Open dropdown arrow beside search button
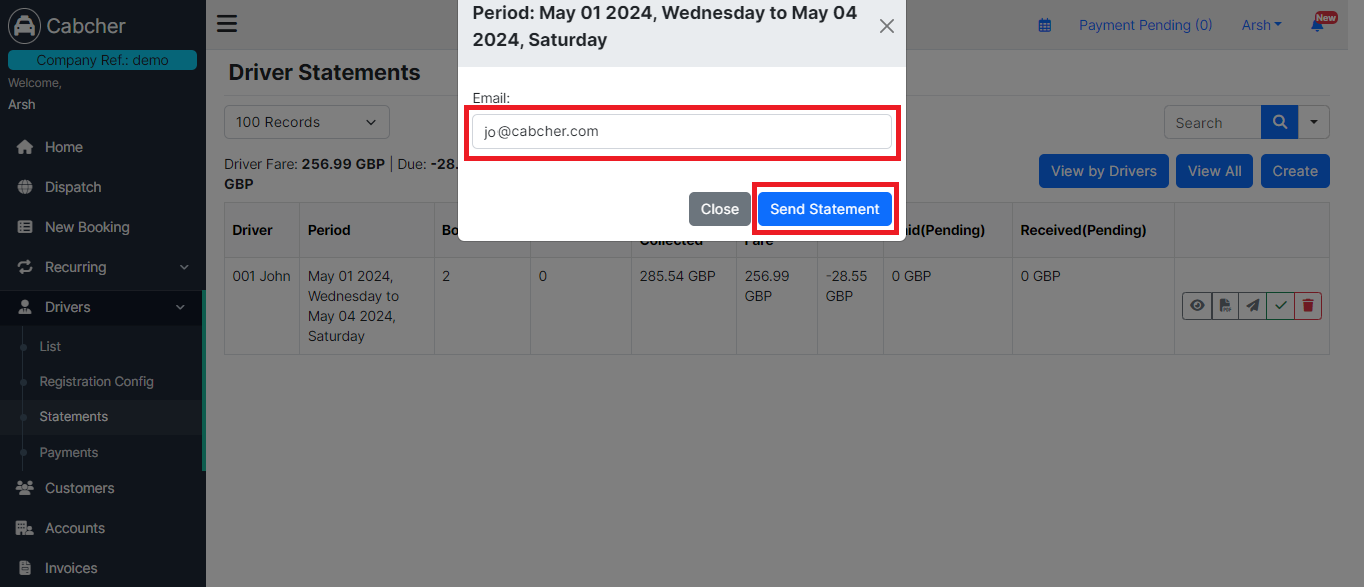This screenshot has width=1364, height=587. coord(1314,122)
